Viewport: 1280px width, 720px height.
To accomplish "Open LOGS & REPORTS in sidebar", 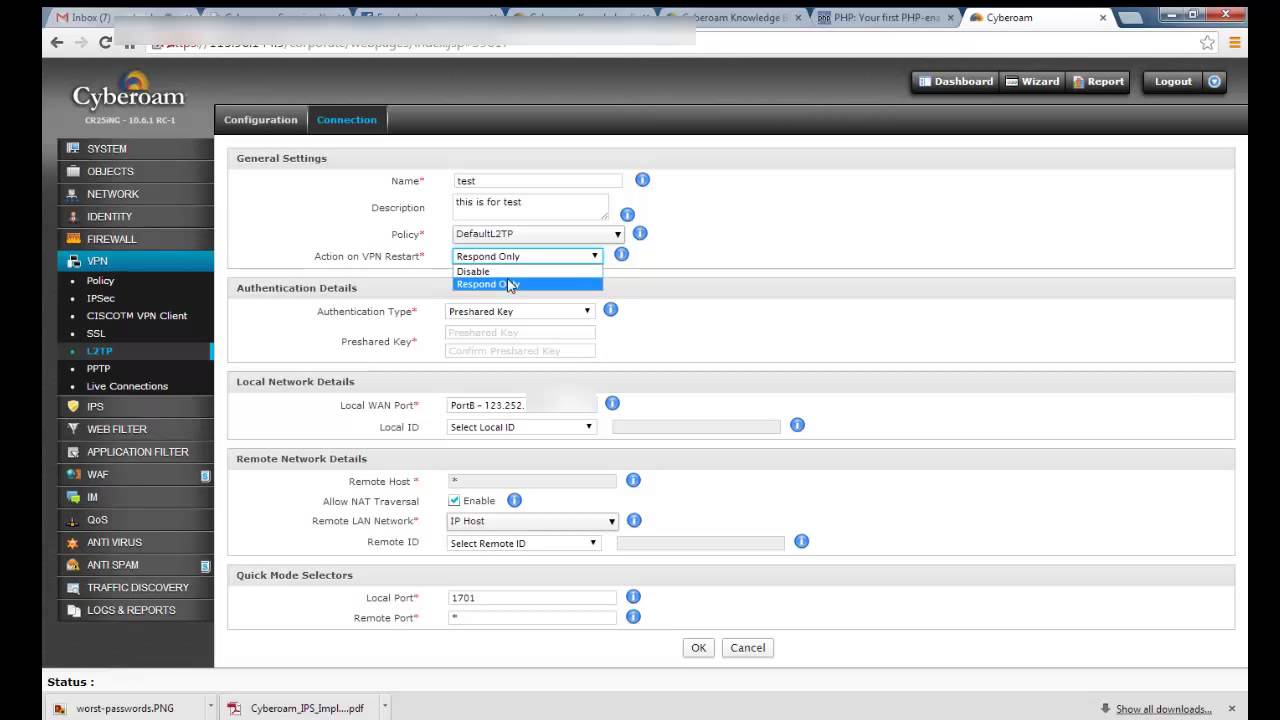I will tap(136, 610).
